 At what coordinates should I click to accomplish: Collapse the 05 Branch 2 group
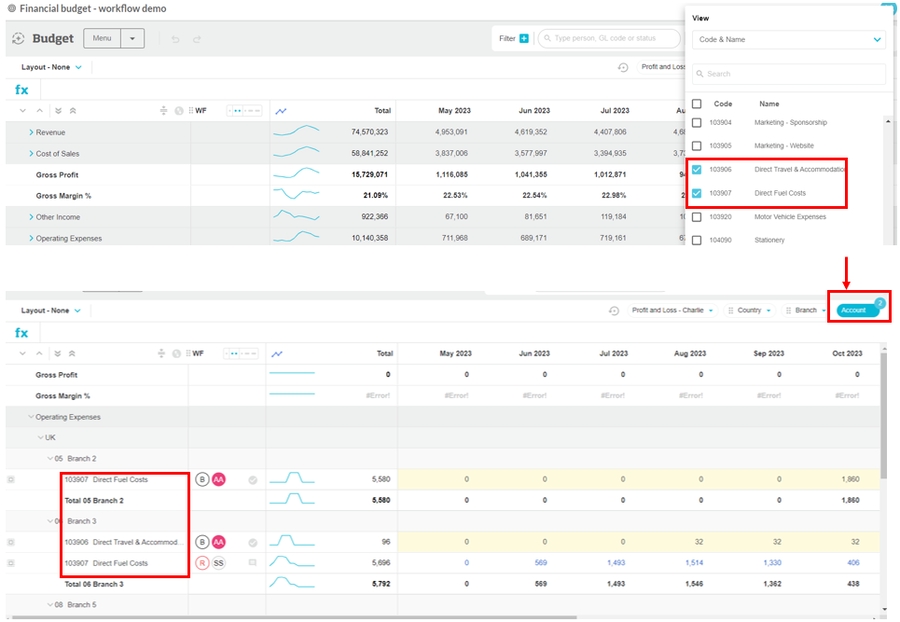point(47,458)
